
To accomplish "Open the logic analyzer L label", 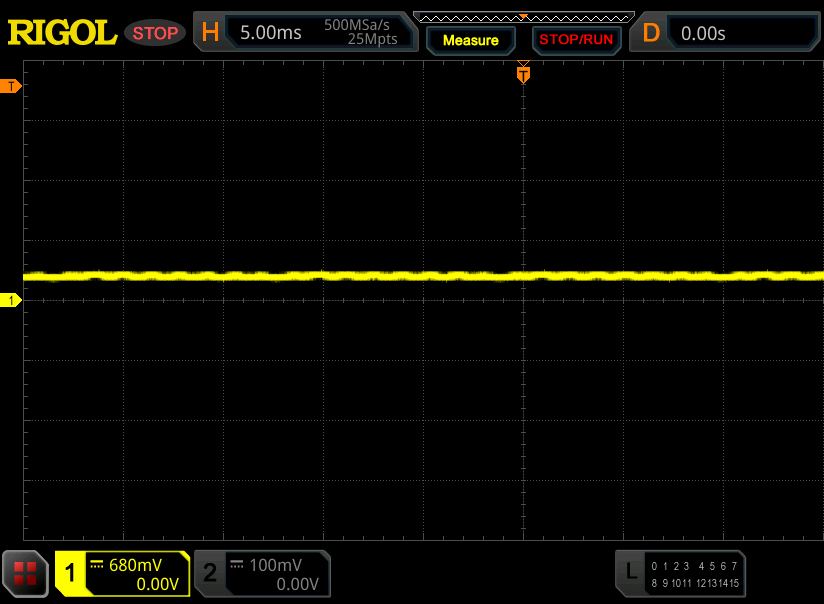I will 631,571.
